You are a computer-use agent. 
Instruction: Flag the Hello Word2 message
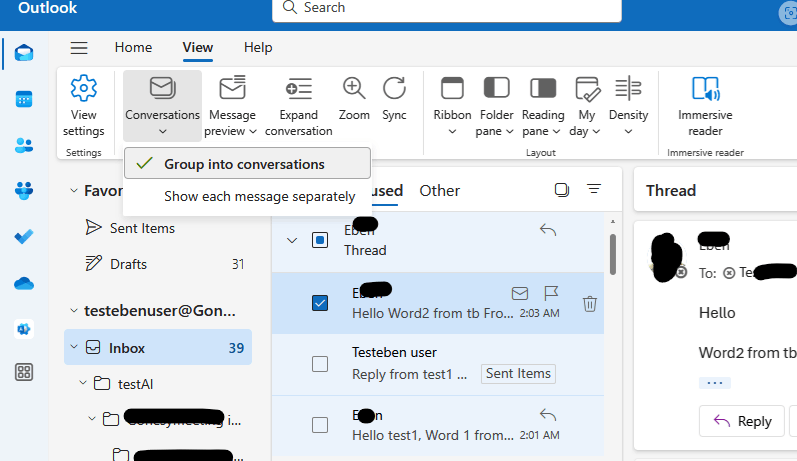[x=551, y=293]
